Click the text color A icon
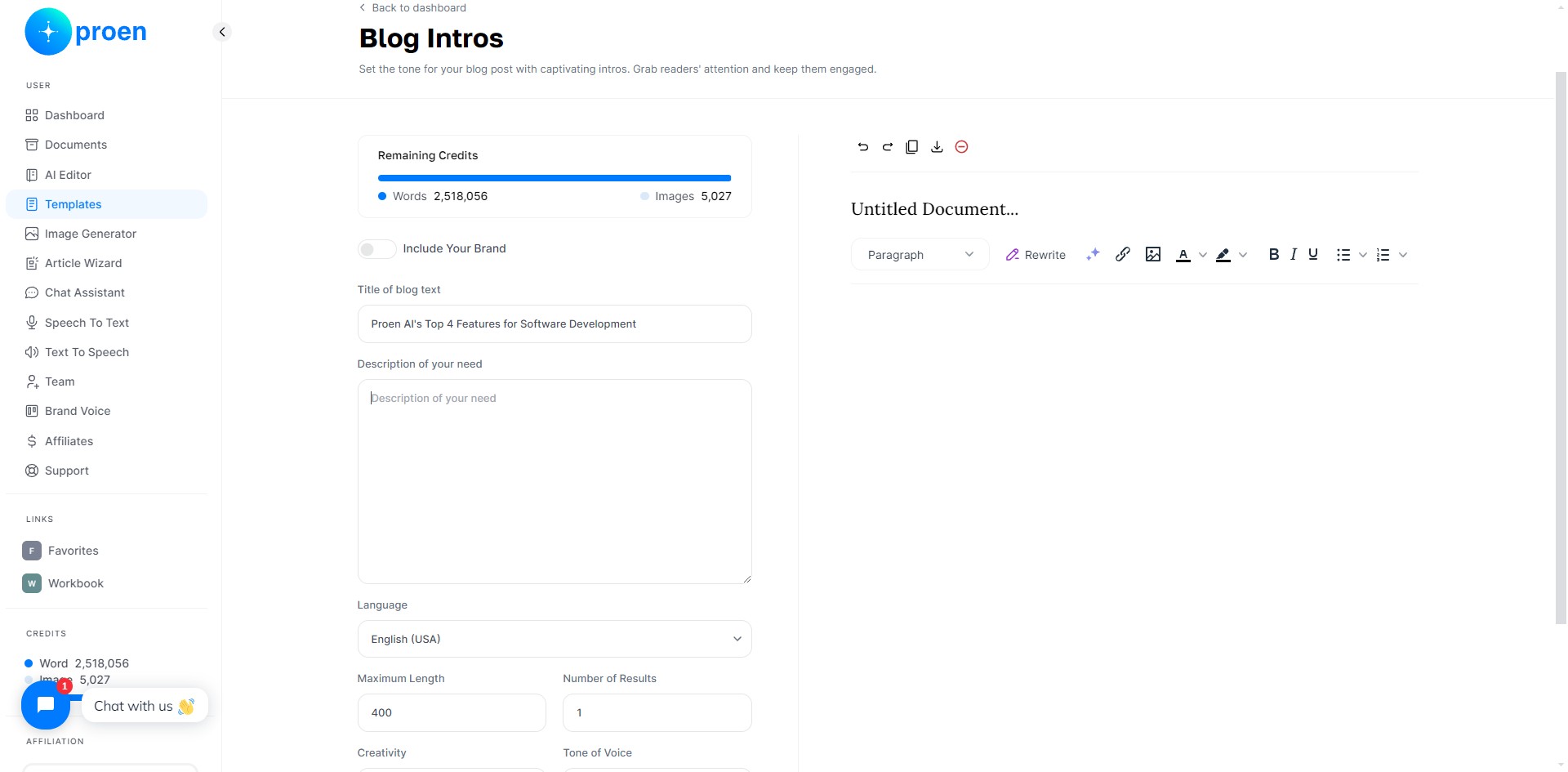The width and height of the screenshot is (1568, 772). (x=1183, y=255)
